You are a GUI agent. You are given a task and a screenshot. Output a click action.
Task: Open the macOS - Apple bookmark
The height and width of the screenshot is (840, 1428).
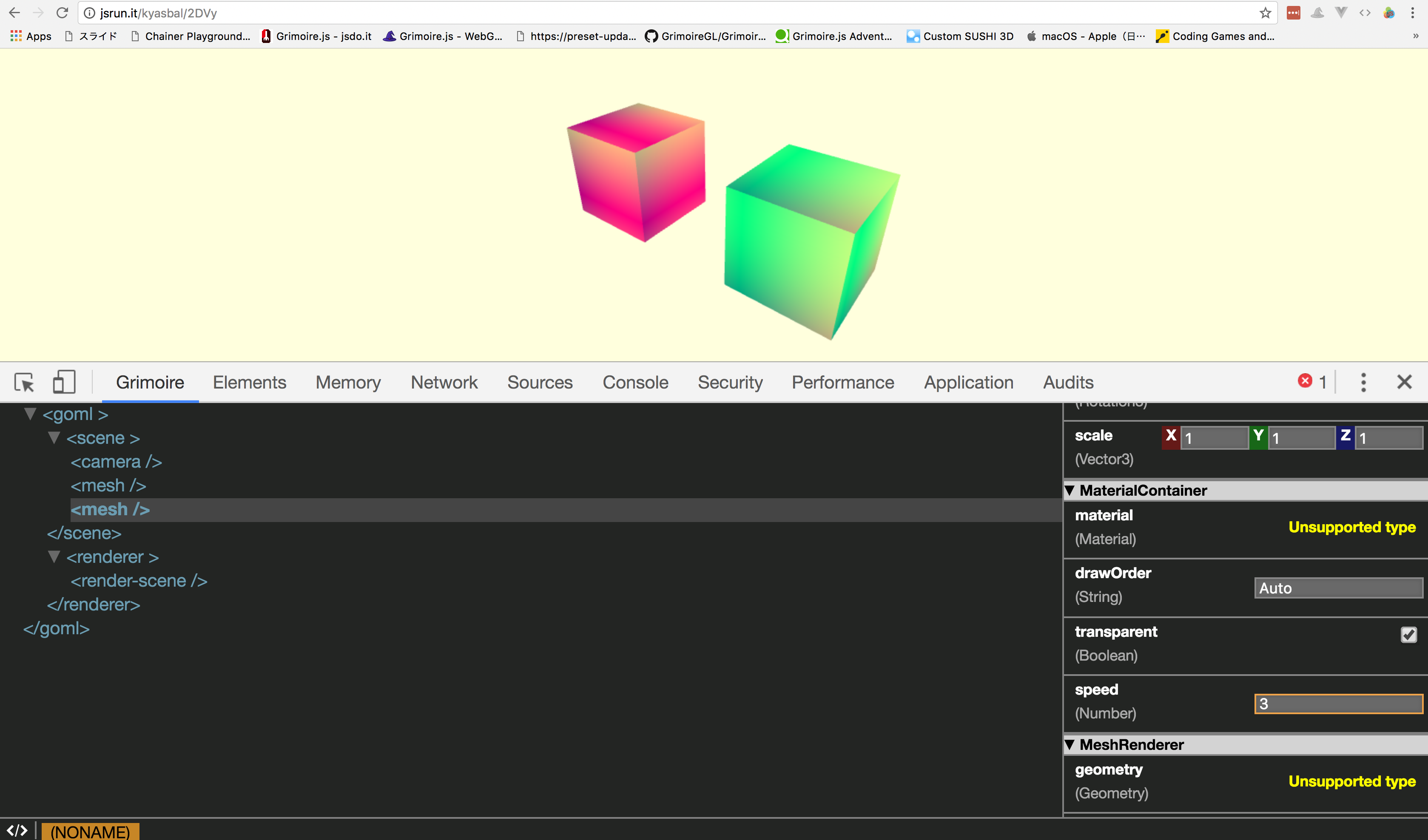1086,36
